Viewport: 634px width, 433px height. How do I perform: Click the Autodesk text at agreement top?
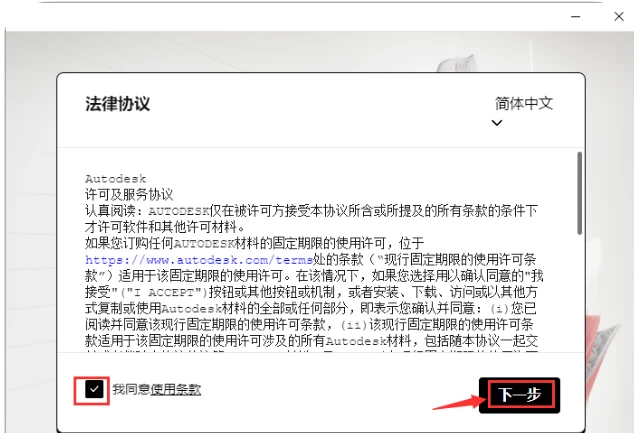click(116, 178)
